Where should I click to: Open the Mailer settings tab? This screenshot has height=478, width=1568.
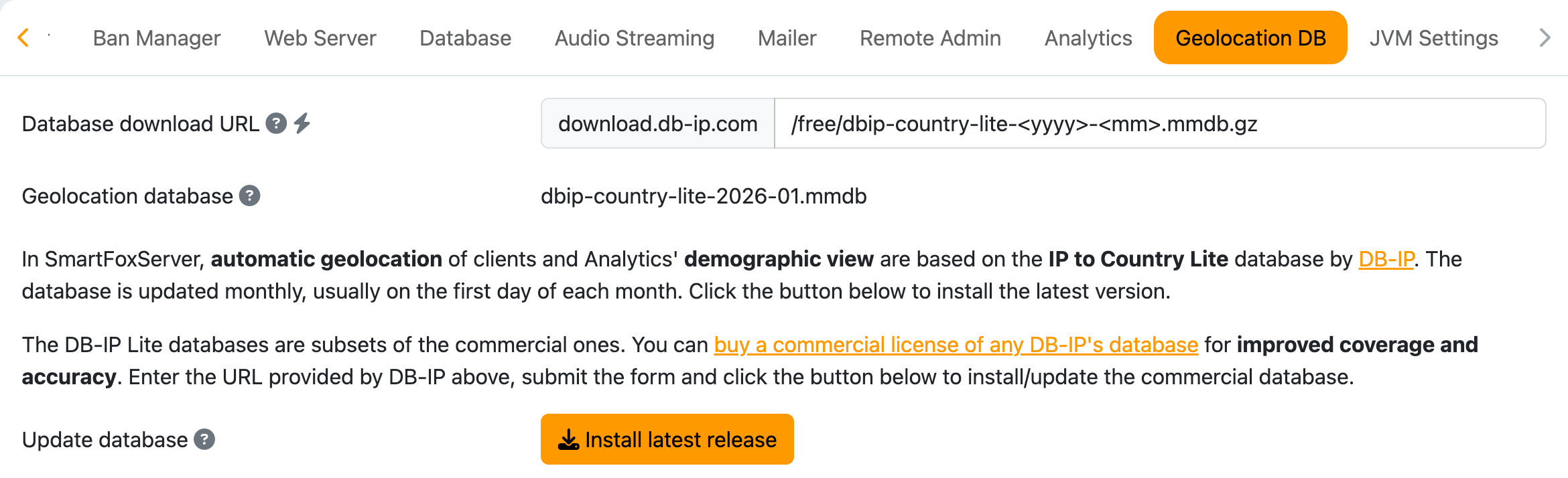(787, 38)
